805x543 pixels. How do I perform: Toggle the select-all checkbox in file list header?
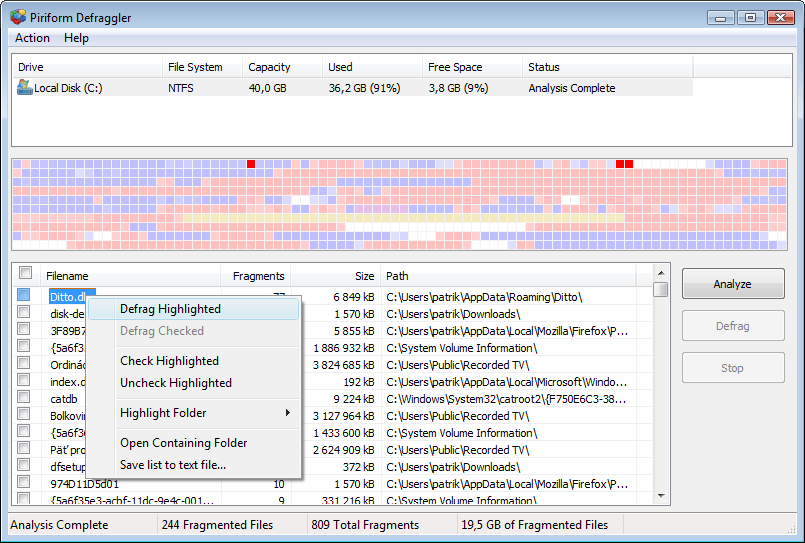pos(25,273)
